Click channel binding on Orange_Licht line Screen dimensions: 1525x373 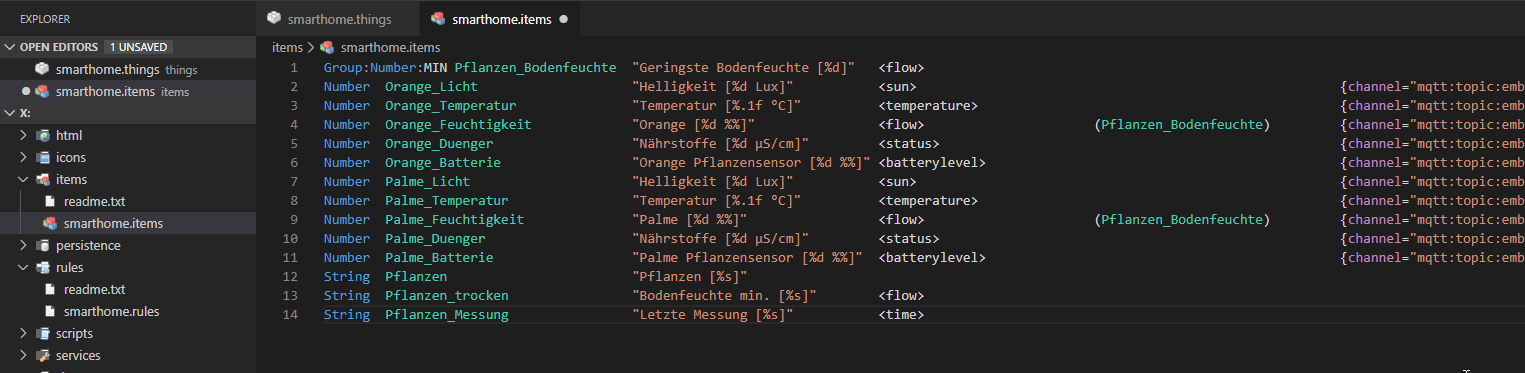[1432, 87]
